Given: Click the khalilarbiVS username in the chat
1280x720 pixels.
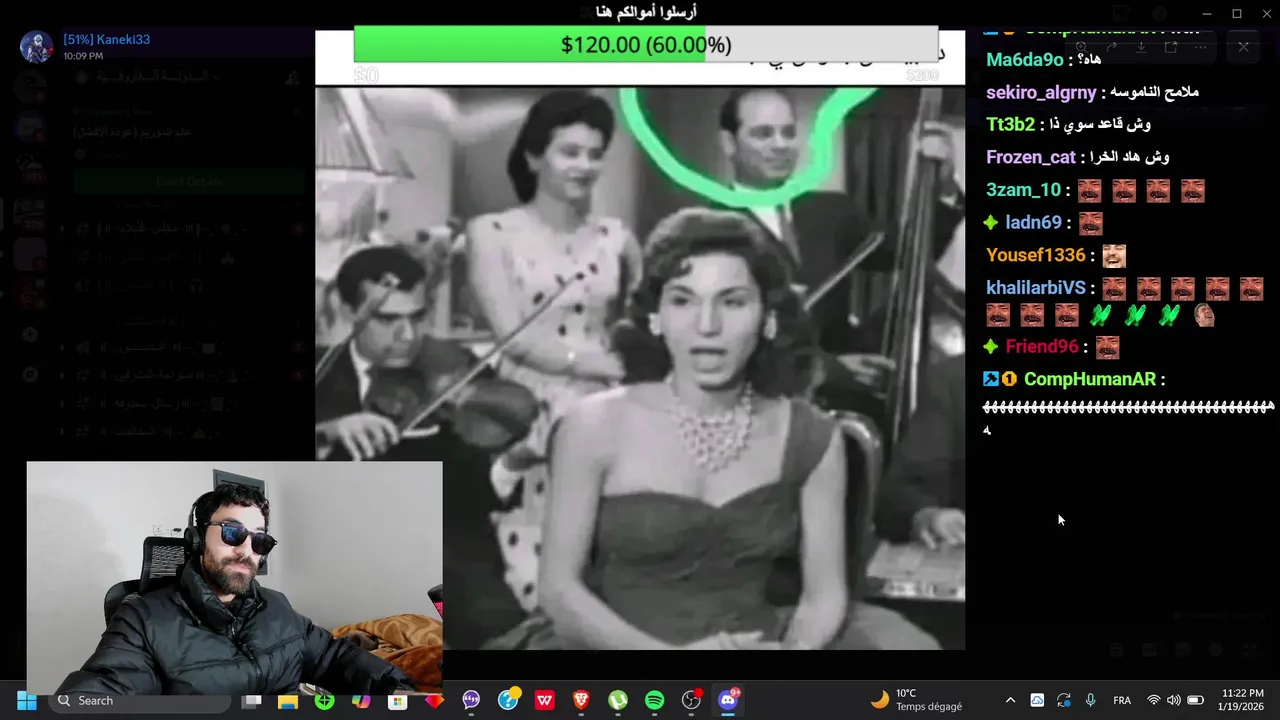Looking at the screenshot, I should tap(1036, 288).
